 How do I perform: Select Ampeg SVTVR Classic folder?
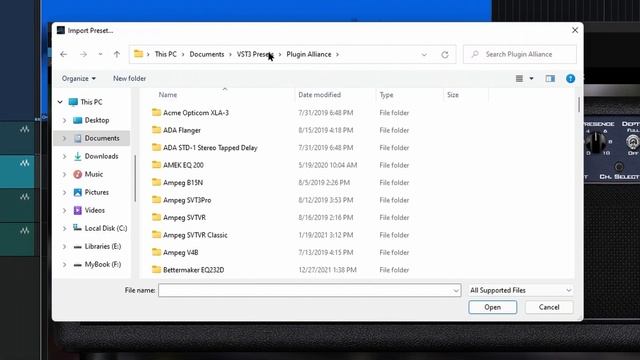pyautogui.click(x=195, y=235)
